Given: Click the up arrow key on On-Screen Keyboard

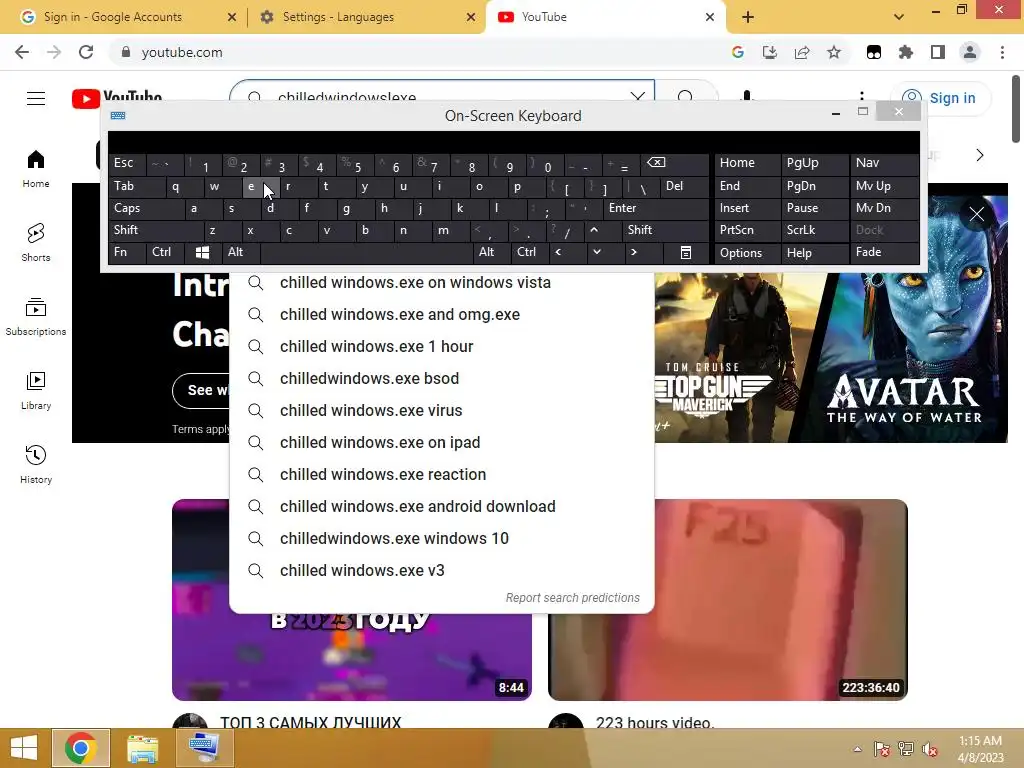Looking at the screenshot, I should click(594, 230).
